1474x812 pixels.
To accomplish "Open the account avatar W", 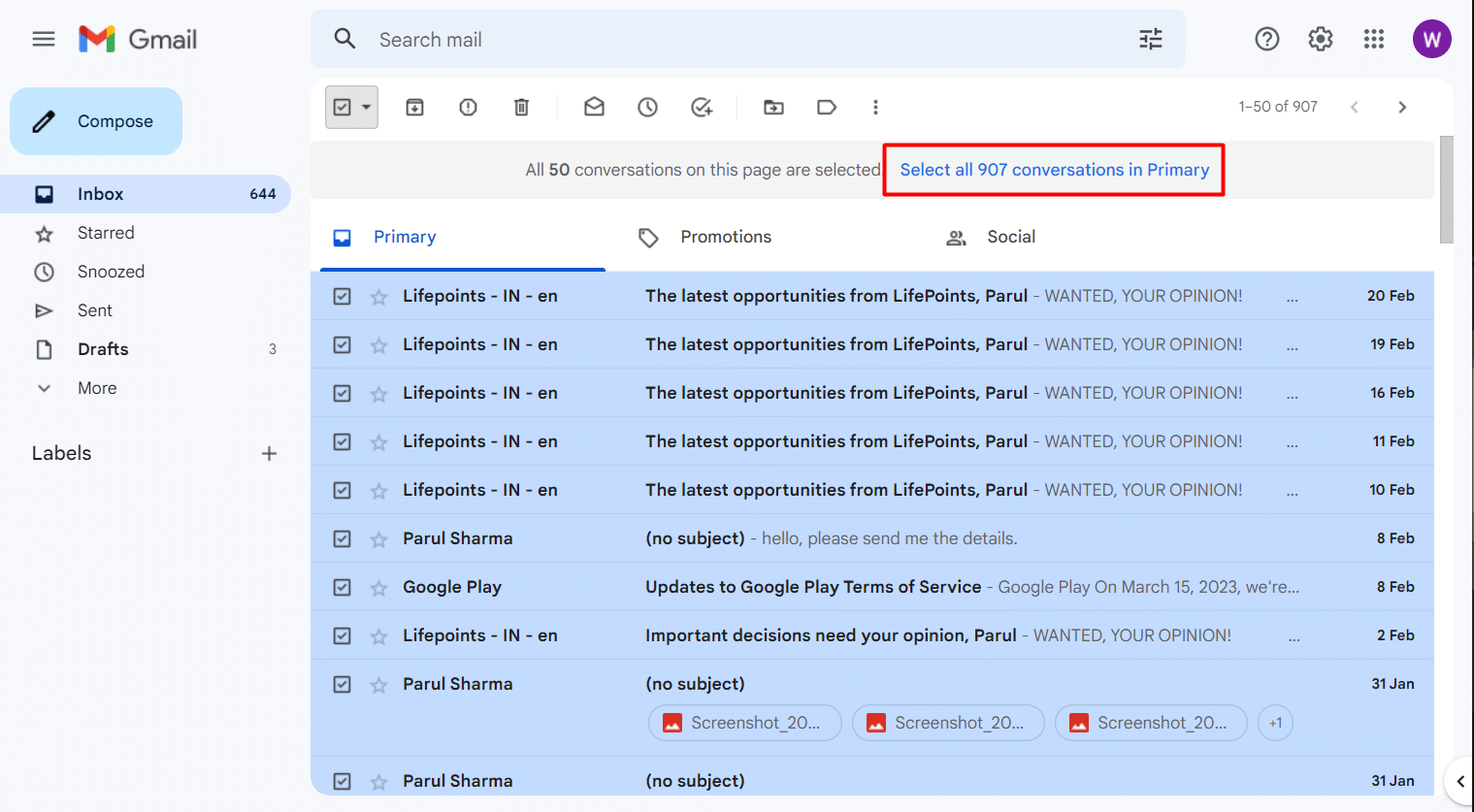I will (1432, 39).
